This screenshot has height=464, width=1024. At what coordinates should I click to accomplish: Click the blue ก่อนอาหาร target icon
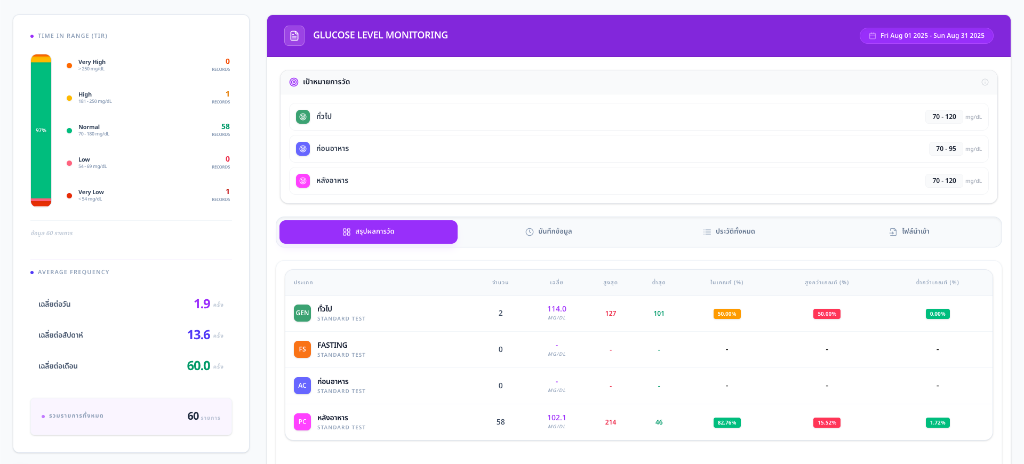(x=302, y=149)
